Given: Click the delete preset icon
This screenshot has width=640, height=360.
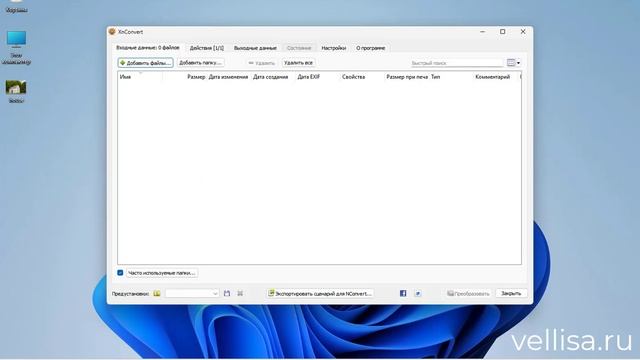Looking at the screenshot, I should click(x=240, y=293).
